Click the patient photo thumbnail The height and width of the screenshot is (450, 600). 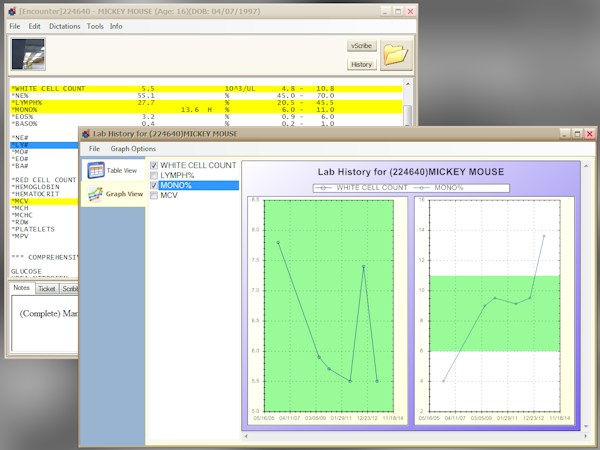pyautogui.click(x=28, y=54)
